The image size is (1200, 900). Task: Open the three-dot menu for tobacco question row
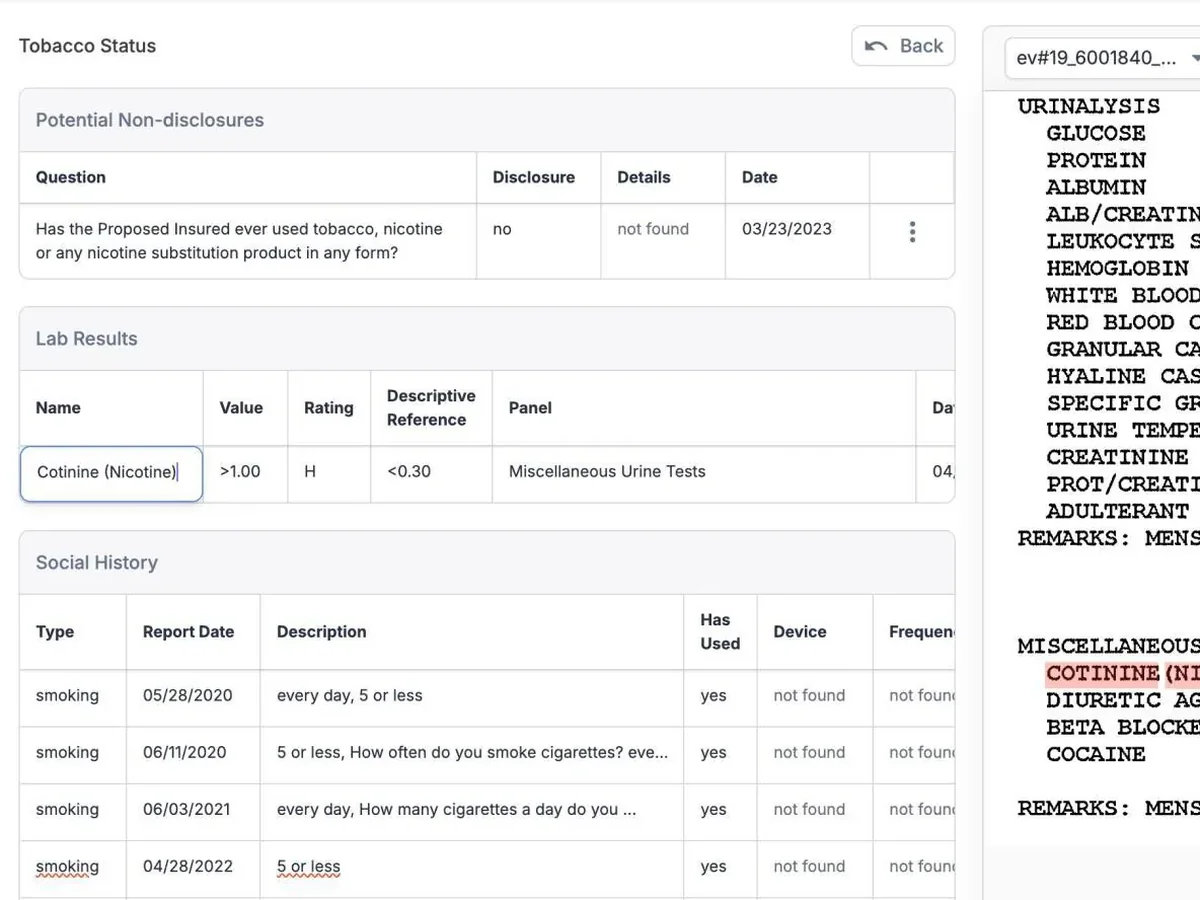click(912, 232)
